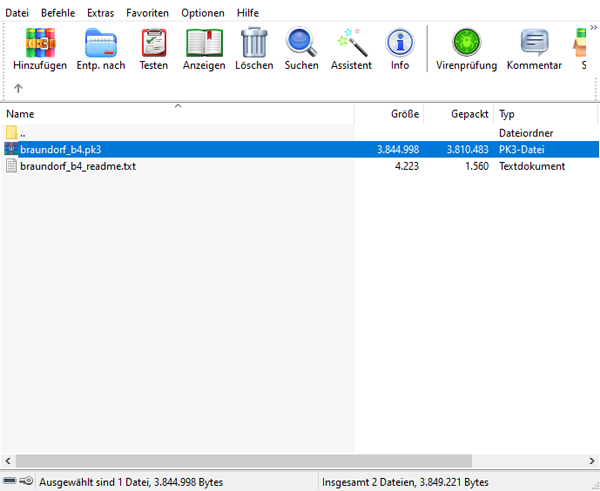Open the Anzeigen book icon
This screenshot has height=491, width=600.
tap(204, 42)
